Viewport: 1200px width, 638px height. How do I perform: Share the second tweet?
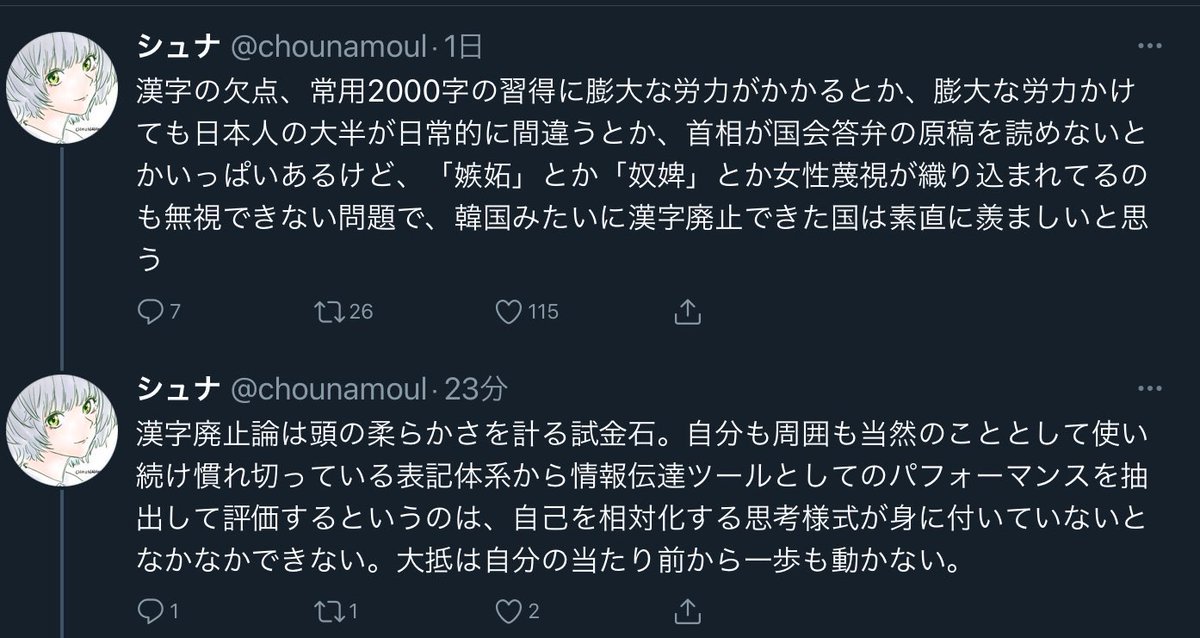686,608
